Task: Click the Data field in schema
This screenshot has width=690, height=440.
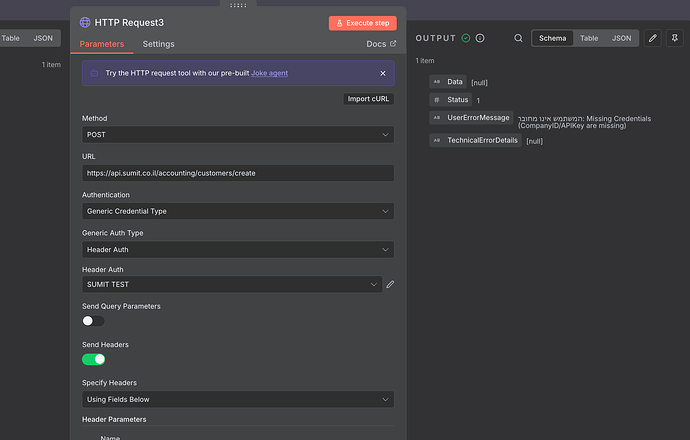Action: (x=448, y=82)
